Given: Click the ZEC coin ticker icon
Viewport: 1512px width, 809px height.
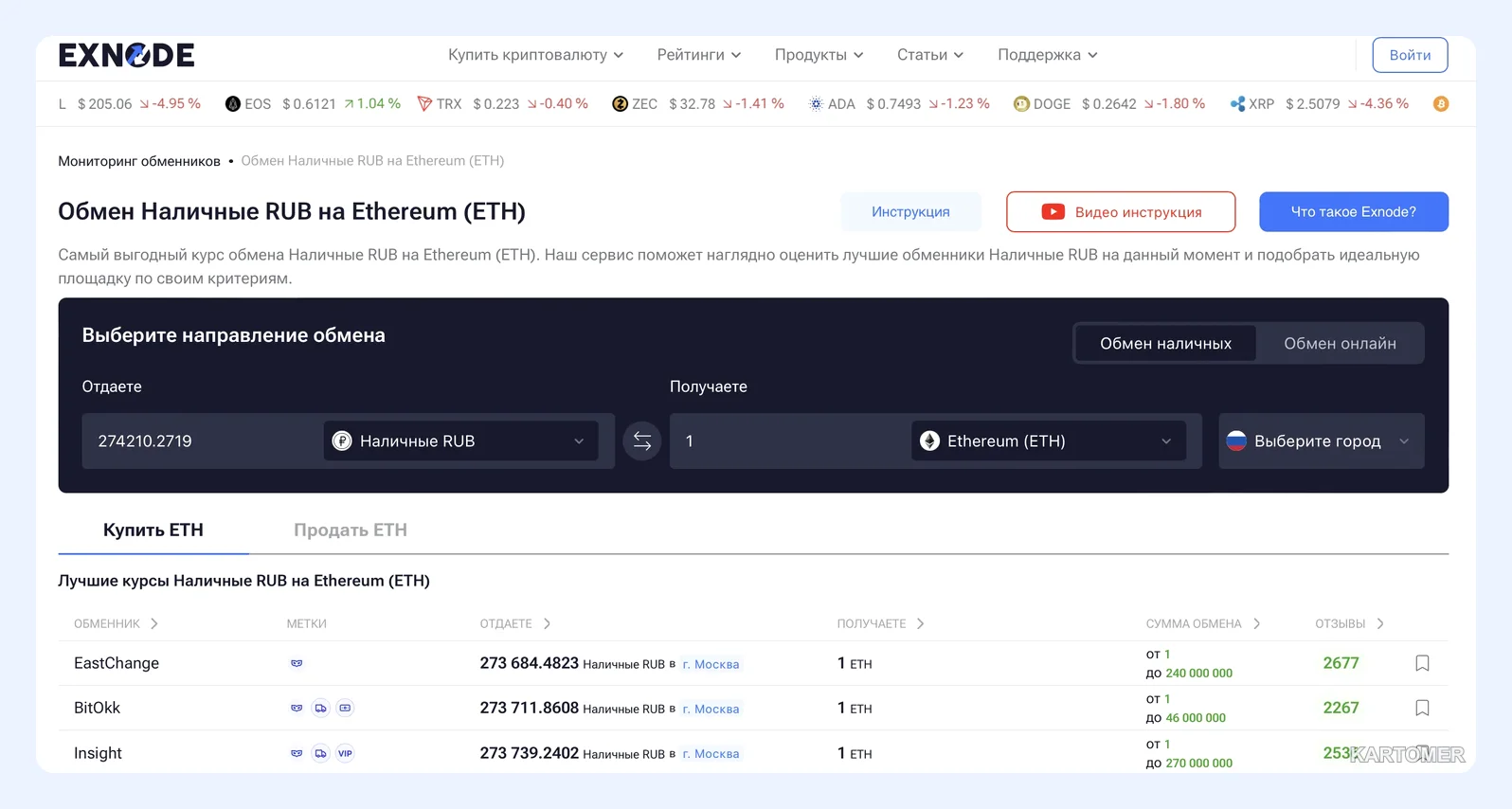Looking at the screenshot, I should [x=620, y=104].
